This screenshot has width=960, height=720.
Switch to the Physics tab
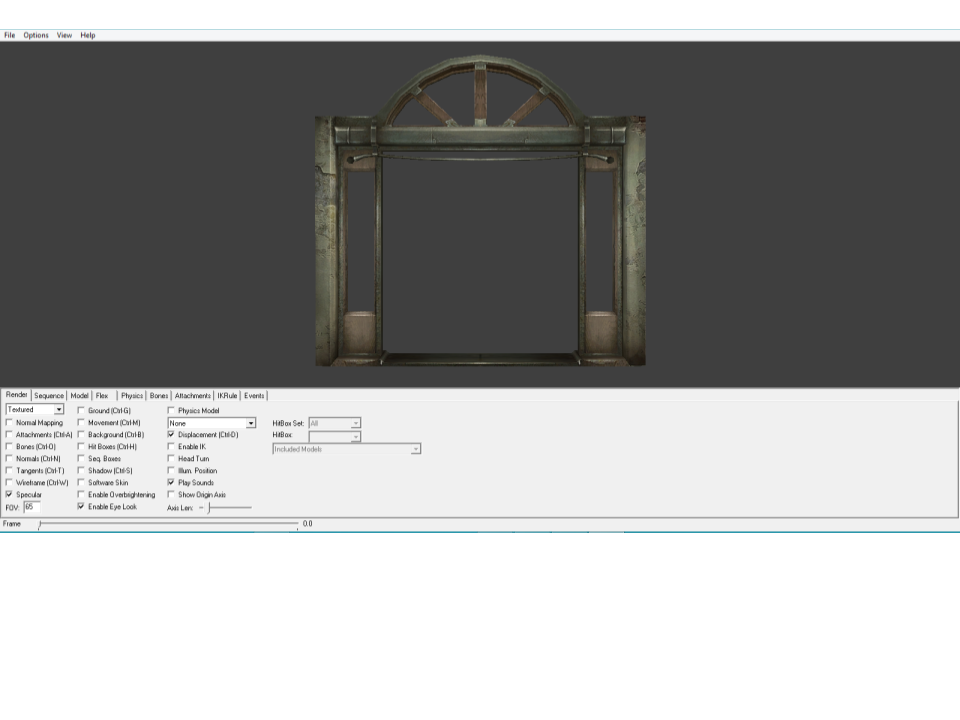click(x=132, y=396)
